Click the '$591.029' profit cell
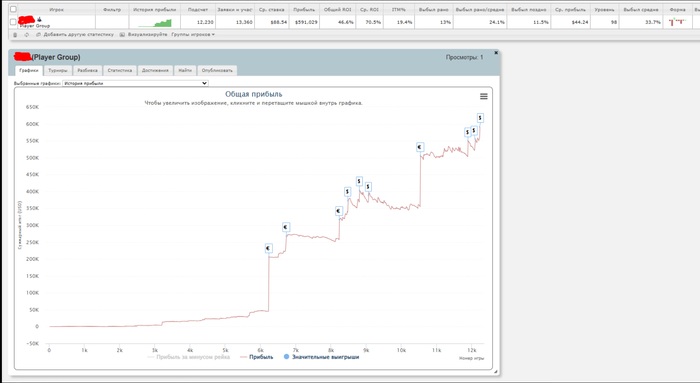 click(x=304, y=22)
